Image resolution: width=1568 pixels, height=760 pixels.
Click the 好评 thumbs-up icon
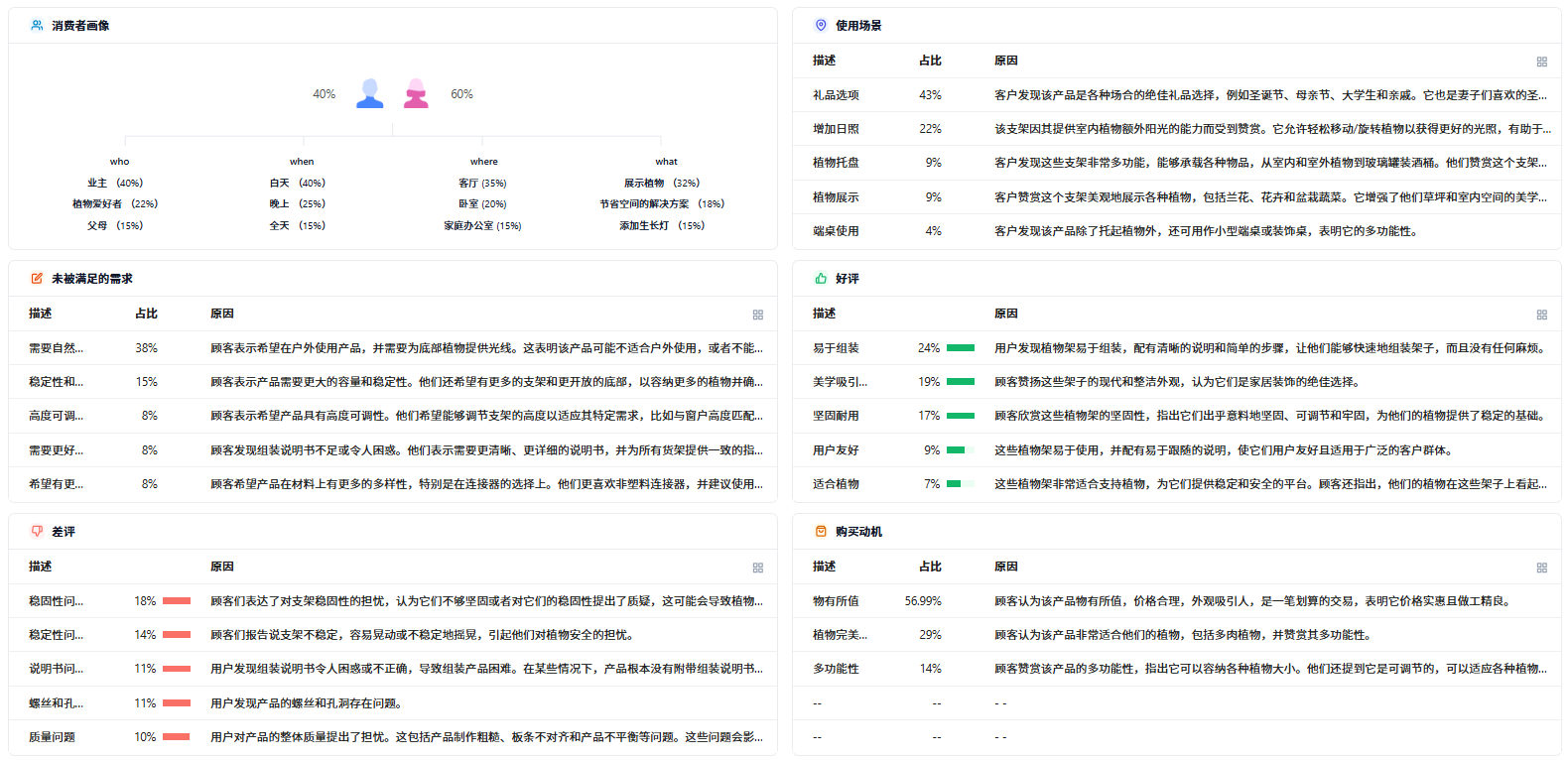click(821, 279)
